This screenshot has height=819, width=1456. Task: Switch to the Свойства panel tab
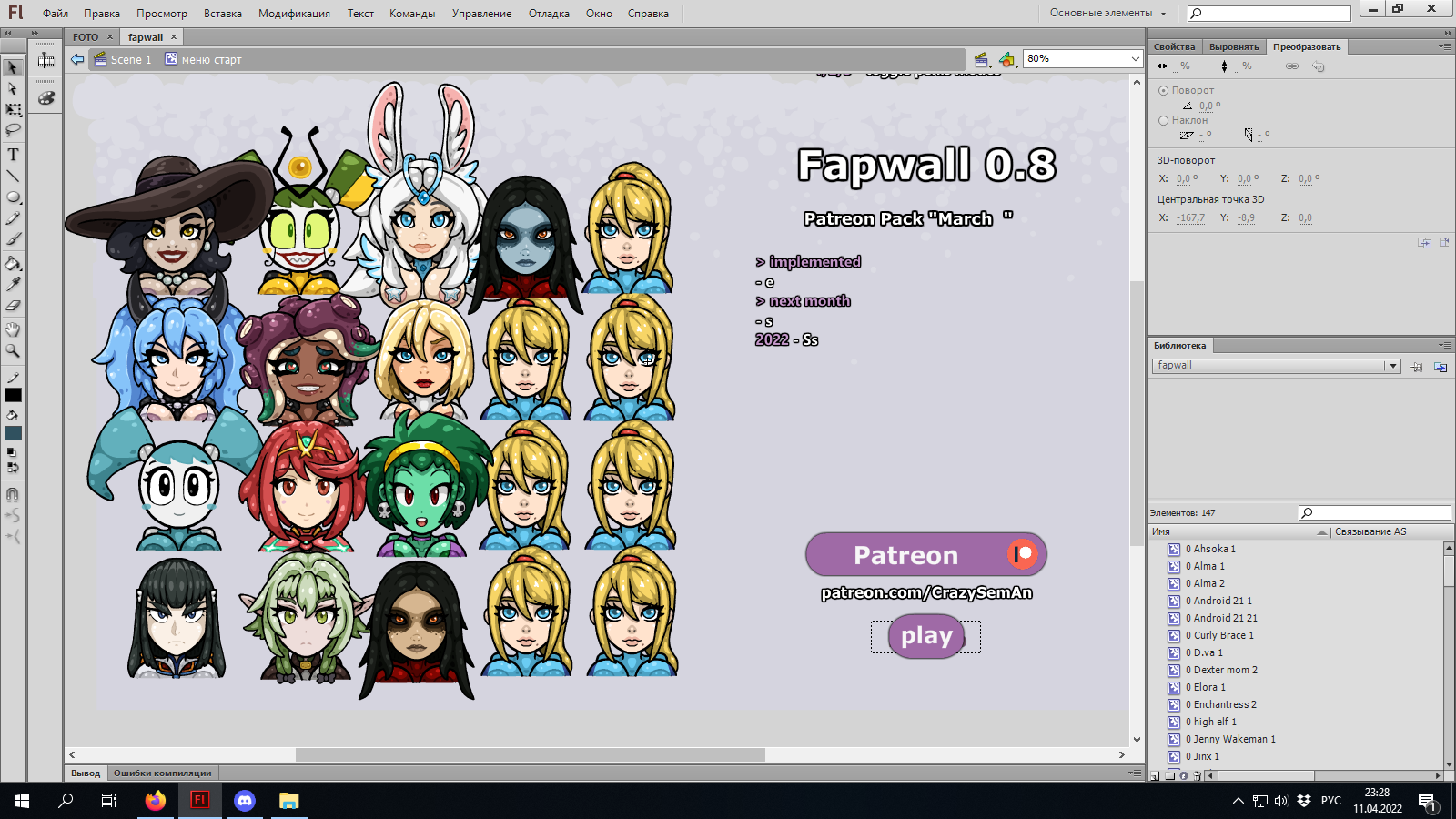click(x=1174, y=47)
